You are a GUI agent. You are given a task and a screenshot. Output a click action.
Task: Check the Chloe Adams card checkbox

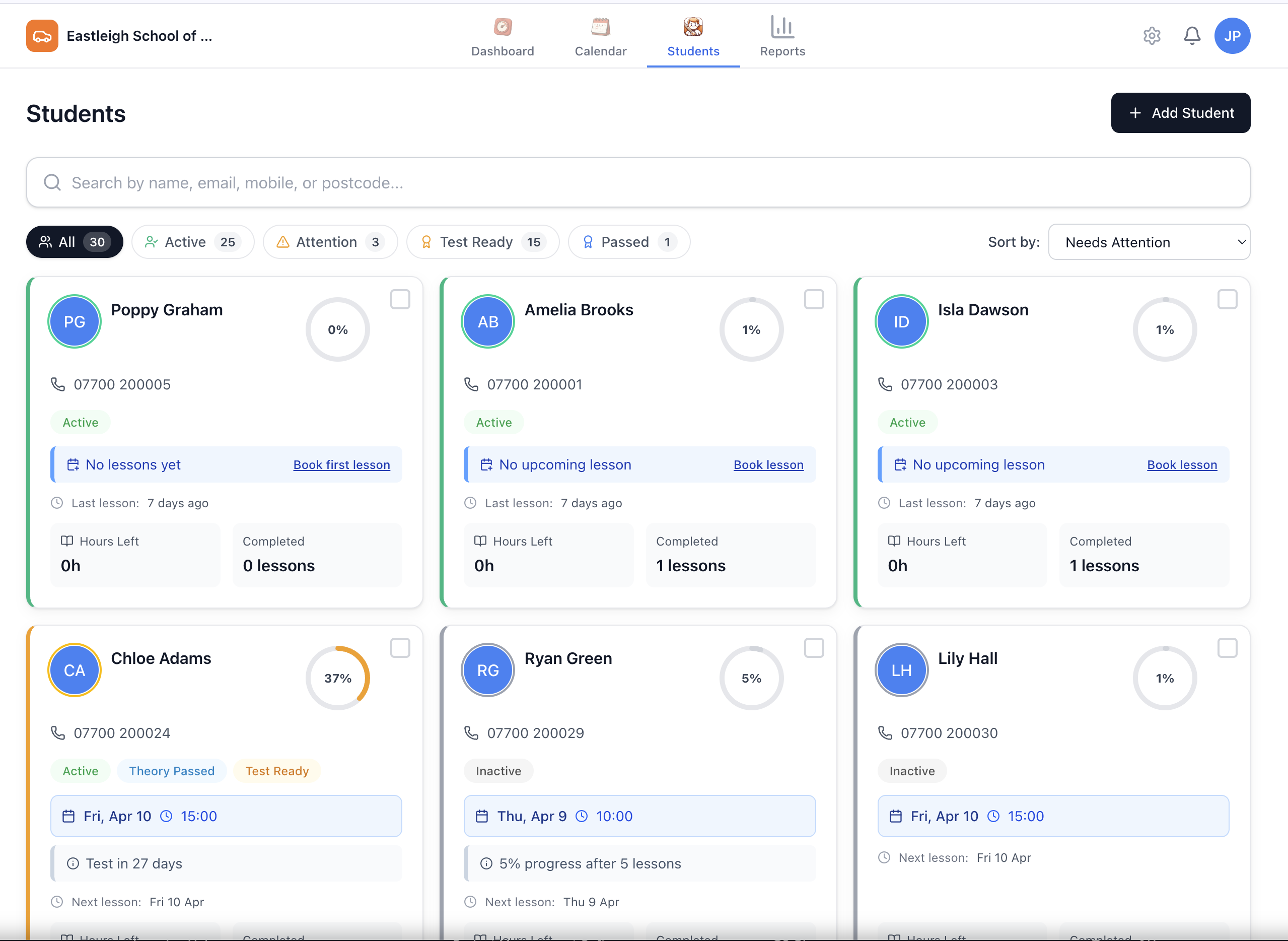point(400,648)
